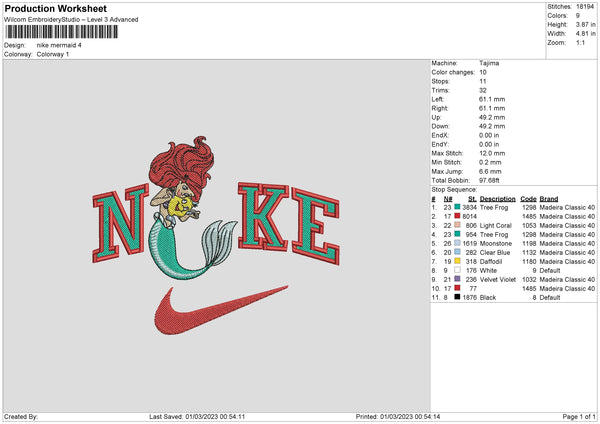This screenshot has height=424, width=600.
Task: Click thread code 1032
Action: tap(529, 279)
